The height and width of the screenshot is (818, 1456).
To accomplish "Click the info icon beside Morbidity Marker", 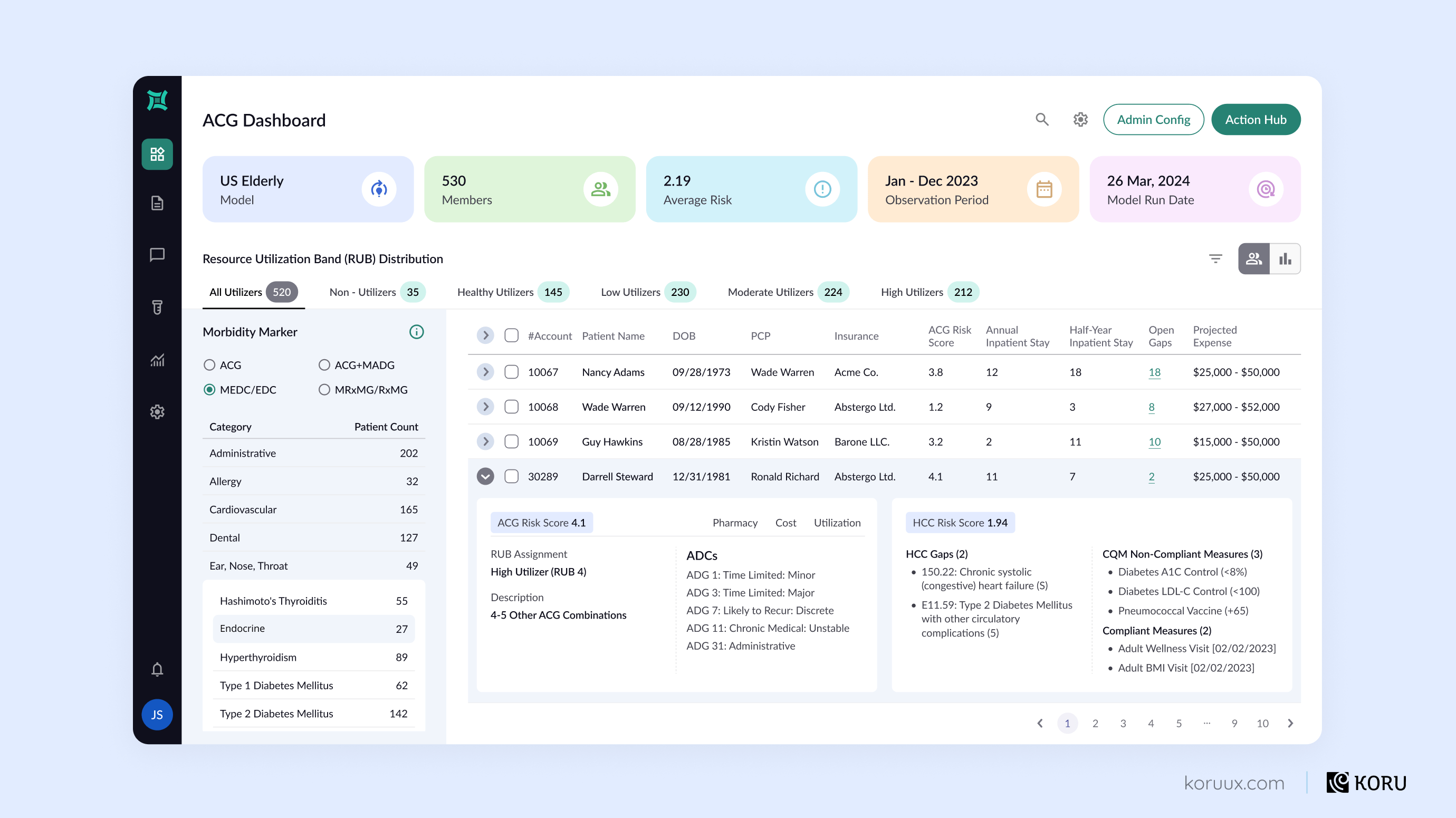I will click(417, 332).
